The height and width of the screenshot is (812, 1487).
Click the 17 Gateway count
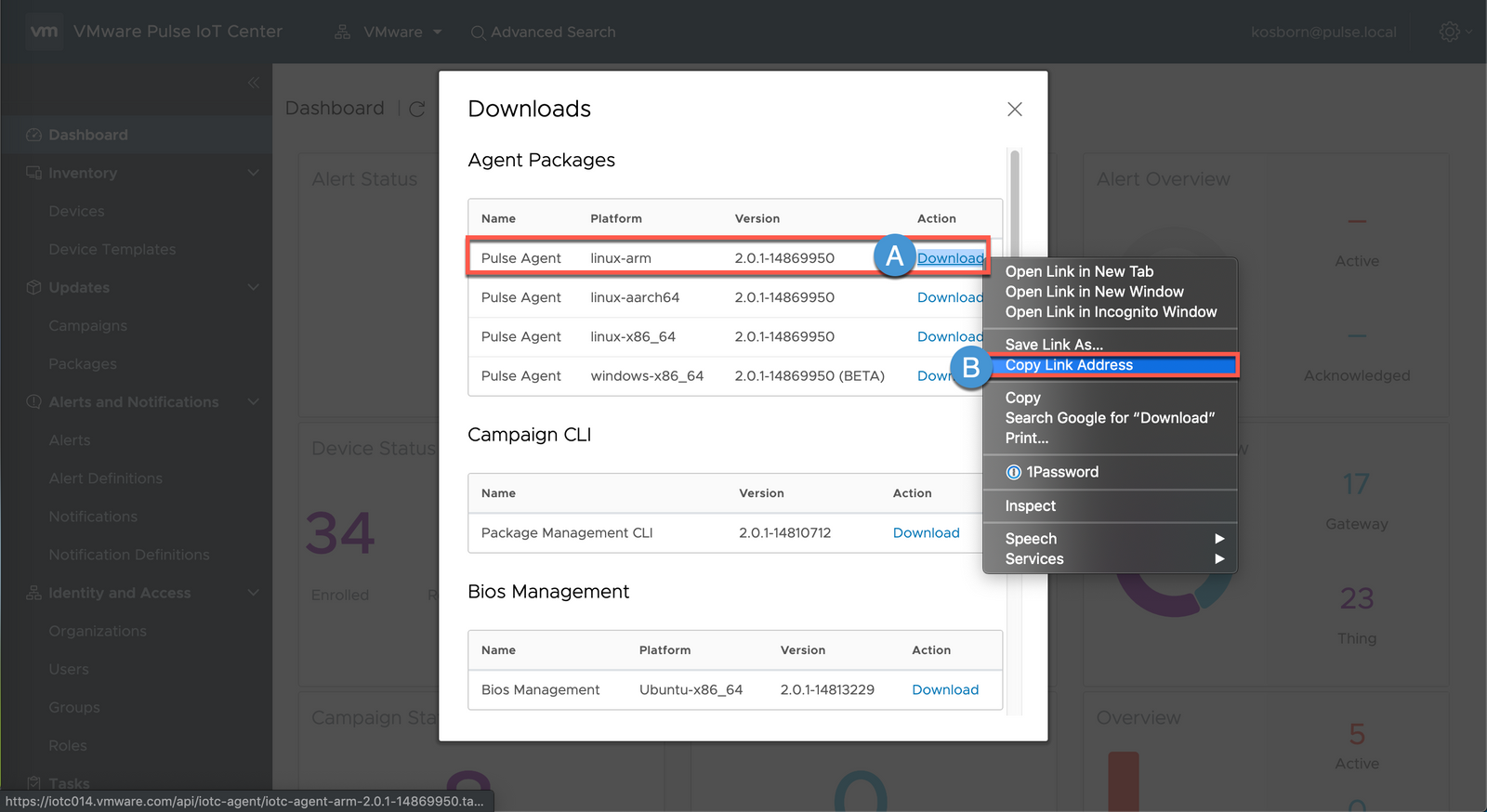point(1356,484)
